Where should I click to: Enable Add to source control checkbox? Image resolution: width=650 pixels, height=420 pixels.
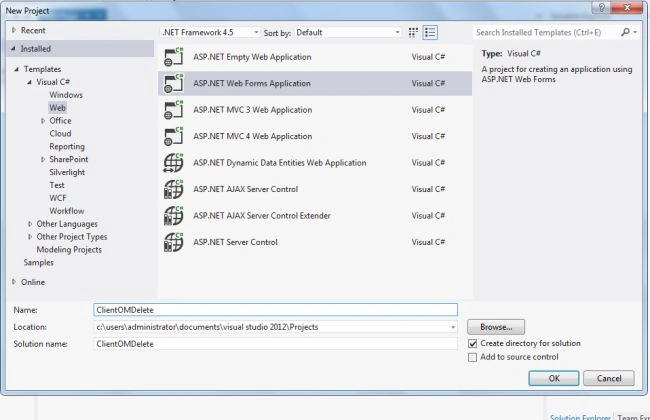(472, 357)
